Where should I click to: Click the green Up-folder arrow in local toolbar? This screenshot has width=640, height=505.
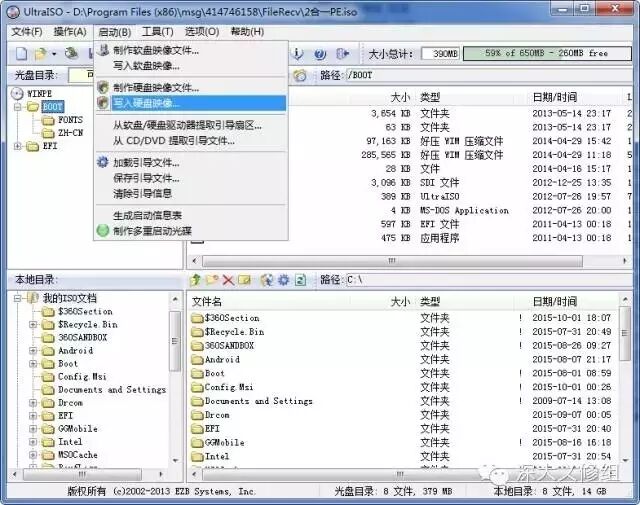[x=196, y=280]
